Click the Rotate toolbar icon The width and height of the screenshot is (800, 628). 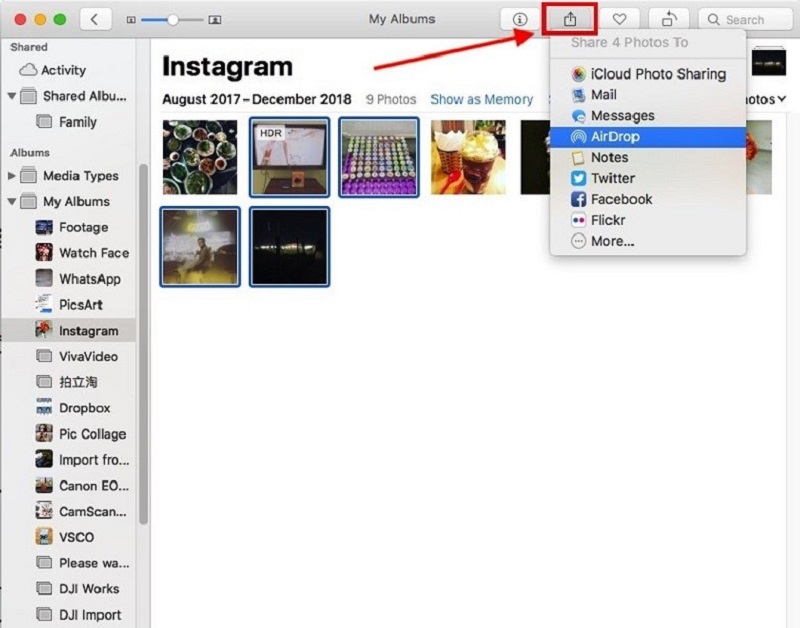click(668, 19)
